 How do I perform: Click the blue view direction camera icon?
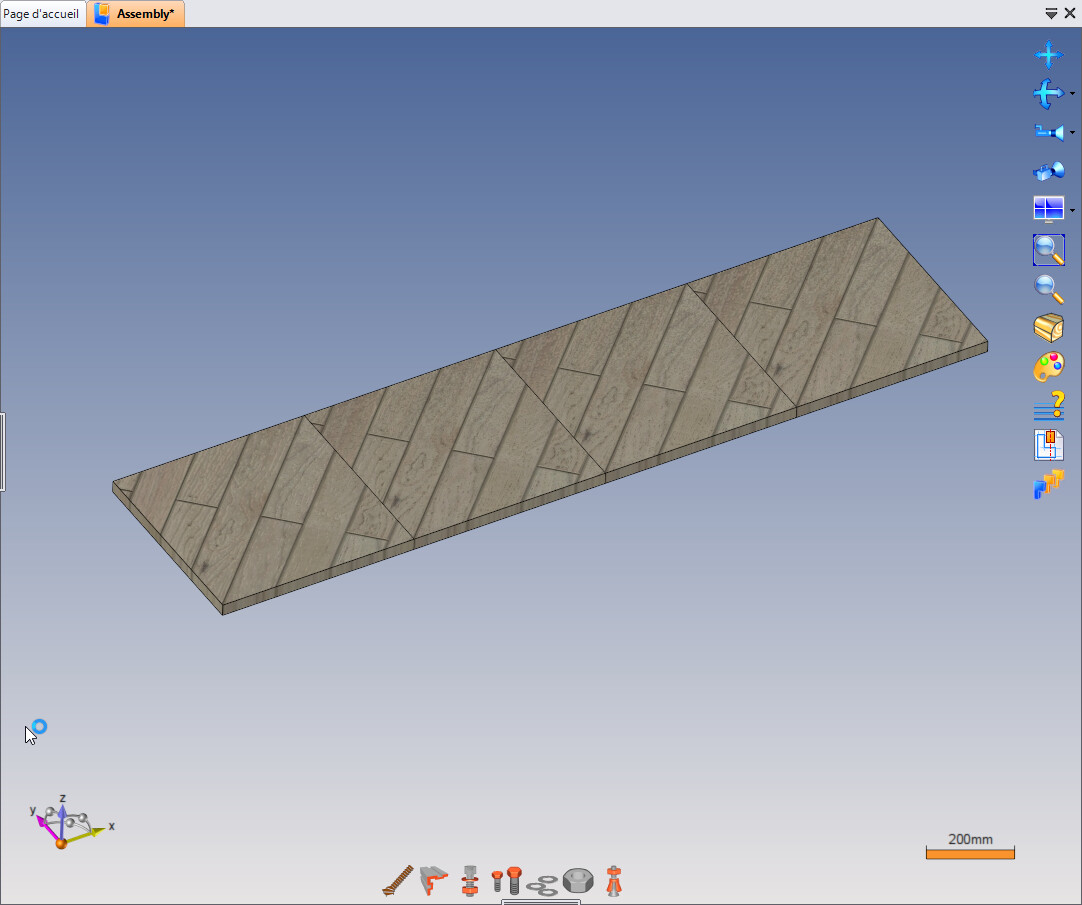coord(1049,132)
